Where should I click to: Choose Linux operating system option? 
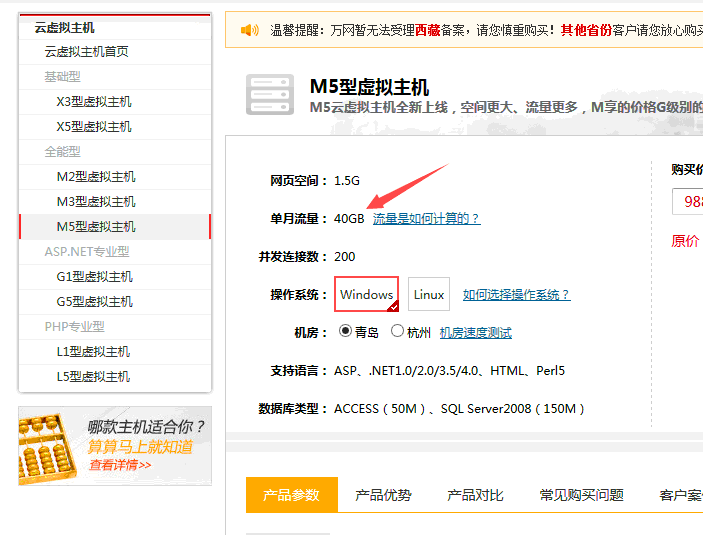pyautogui.click(x=429, y=295)
